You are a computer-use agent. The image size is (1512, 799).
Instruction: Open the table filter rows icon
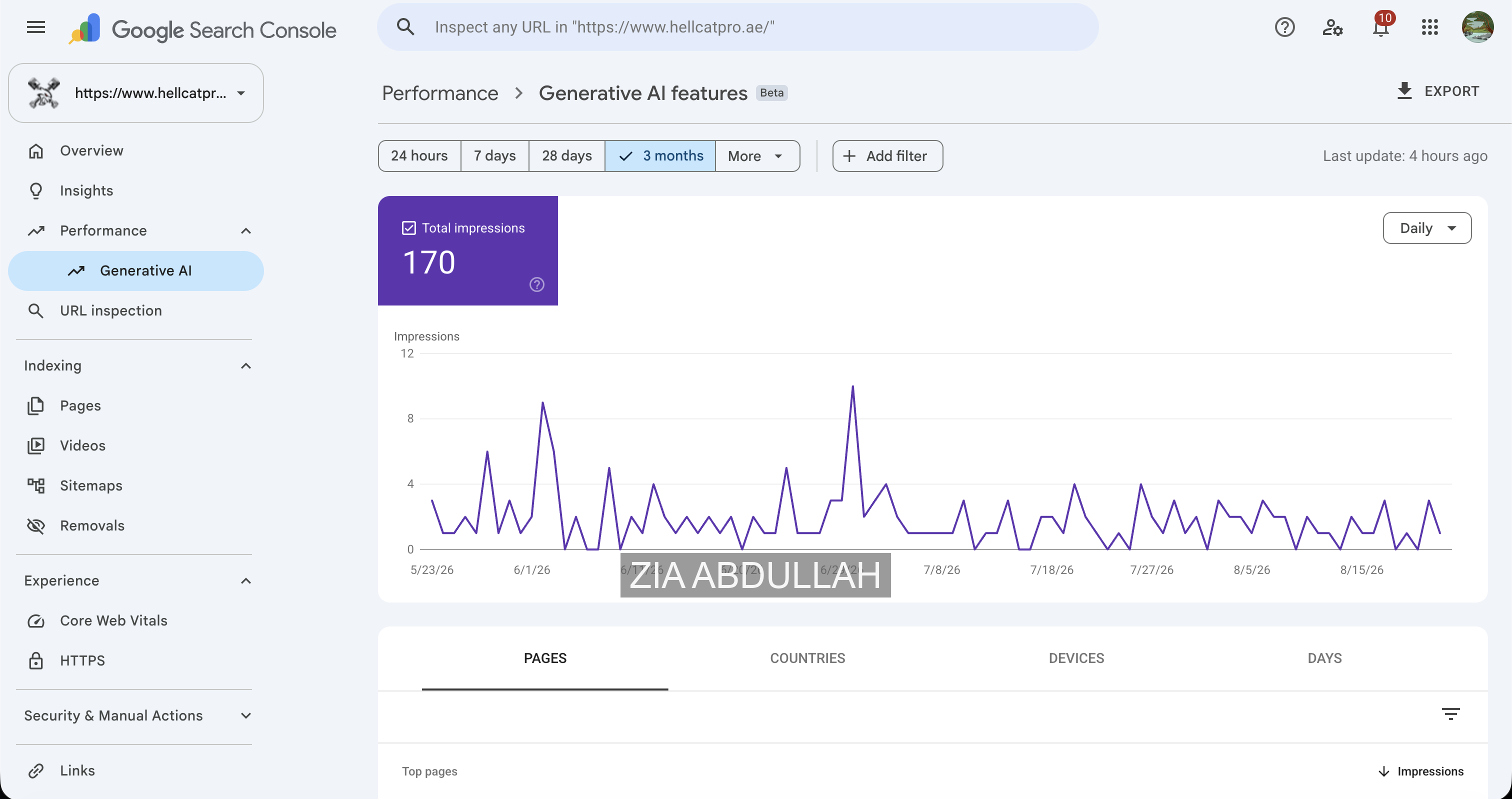[1450, 714]
